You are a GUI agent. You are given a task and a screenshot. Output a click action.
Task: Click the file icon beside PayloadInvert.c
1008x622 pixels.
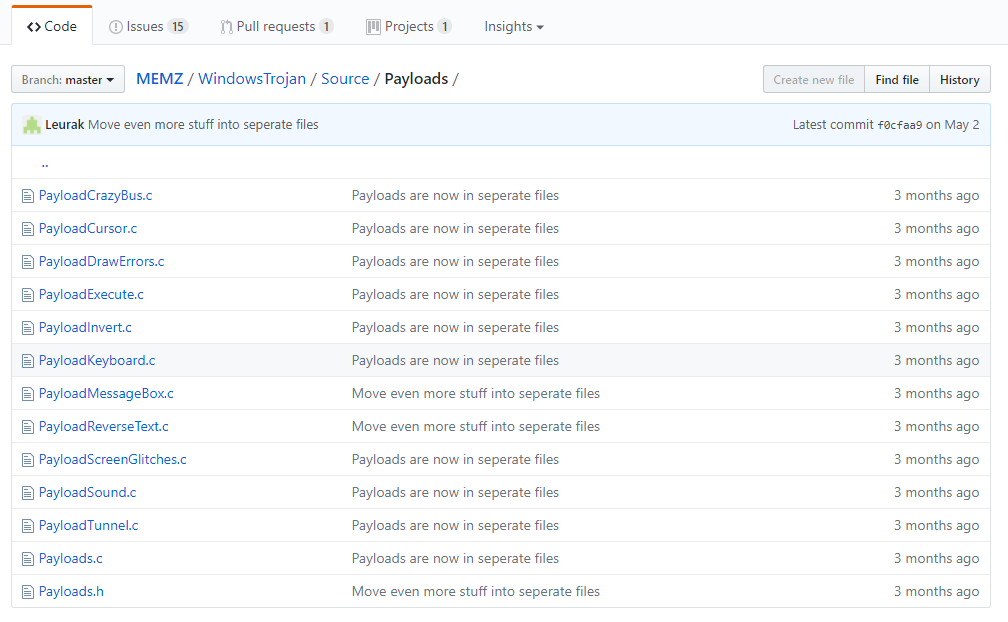click(x=28, y=328)
